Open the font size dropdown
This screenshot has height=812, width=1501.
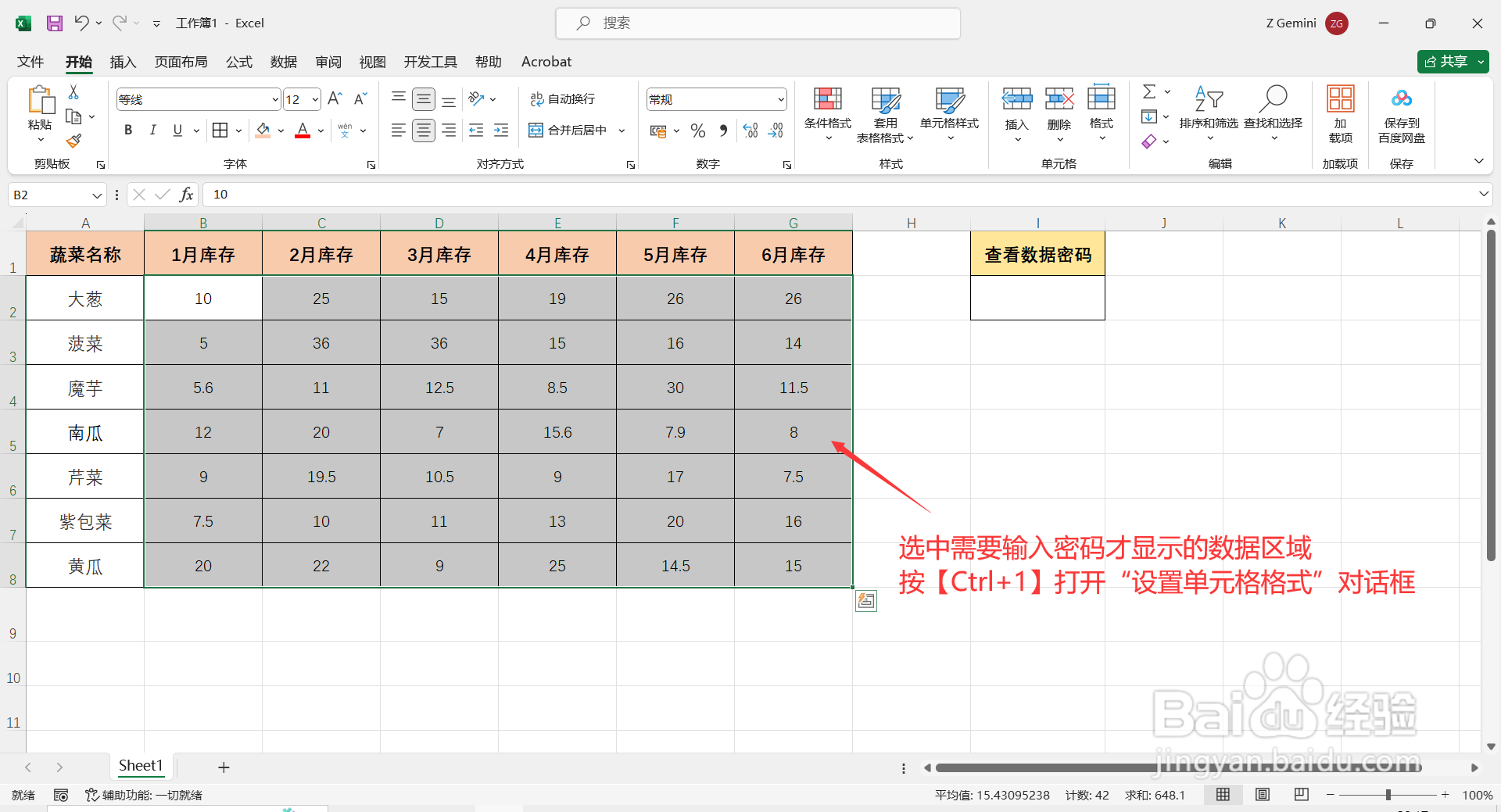point(314,99)
